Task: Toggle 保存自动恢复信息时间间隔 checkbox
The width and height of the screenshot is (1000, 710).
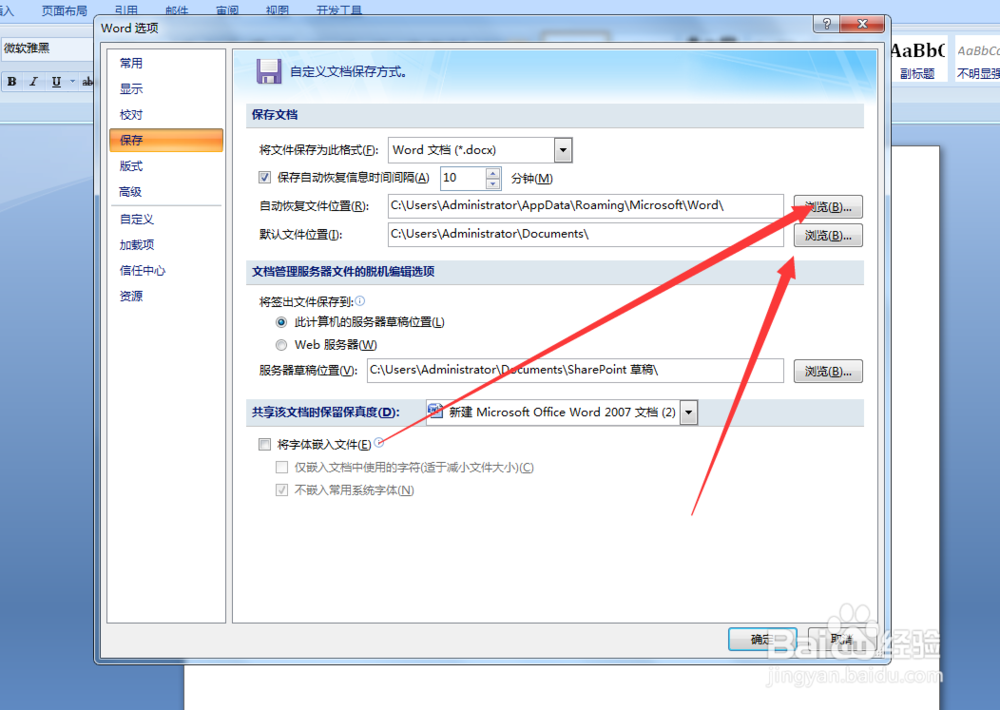Action: click(265, 177)
